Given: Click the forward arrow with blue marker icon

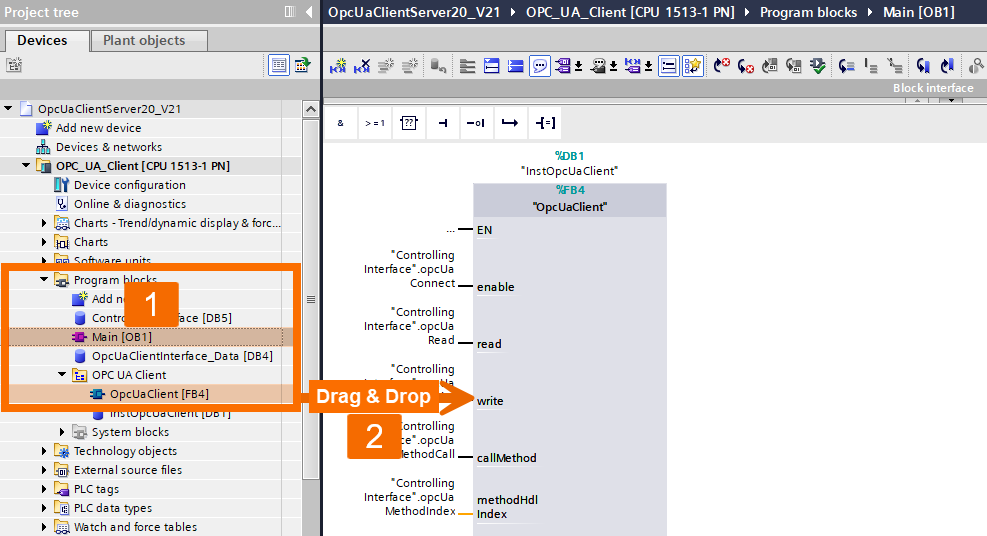Looking at the screenshot, I should click(947, 65).
